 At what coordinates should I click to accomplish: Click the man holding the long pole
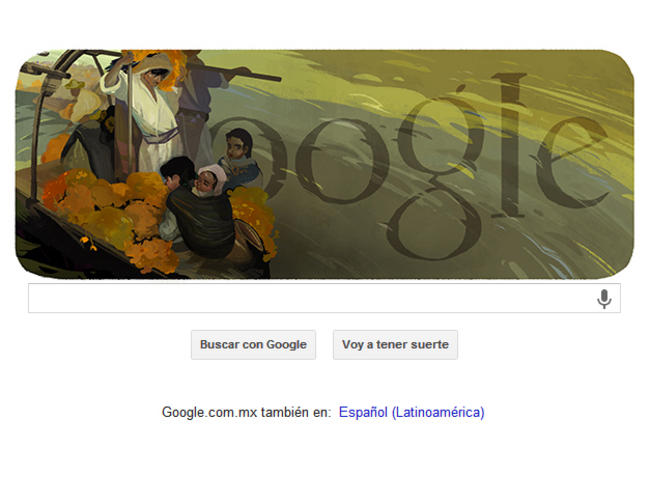click(197, 108)
